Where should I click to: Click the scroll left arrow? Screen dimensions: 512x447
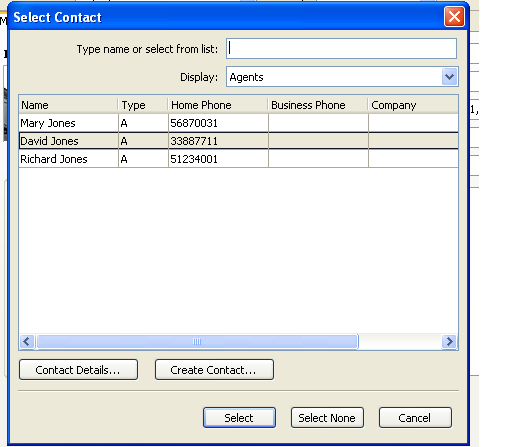coord(27,342)
